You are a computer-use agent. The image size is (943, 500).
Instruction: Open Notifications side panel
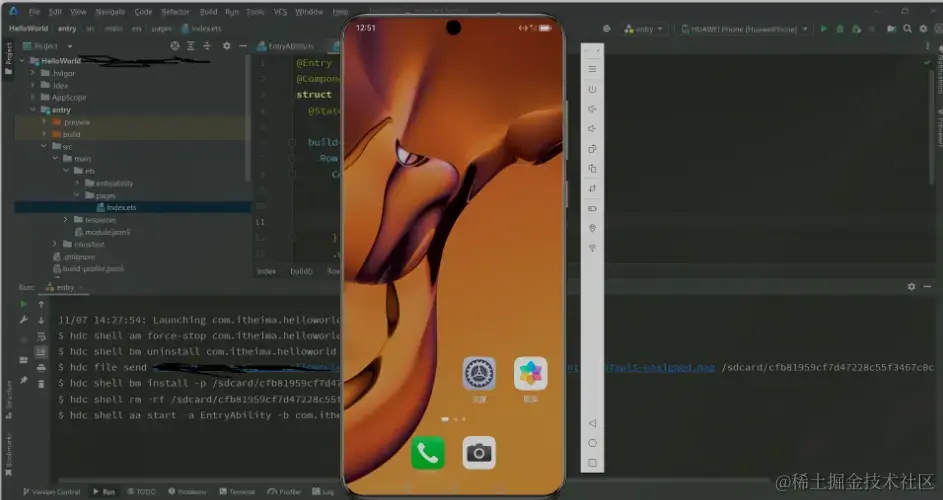[939, 70]
